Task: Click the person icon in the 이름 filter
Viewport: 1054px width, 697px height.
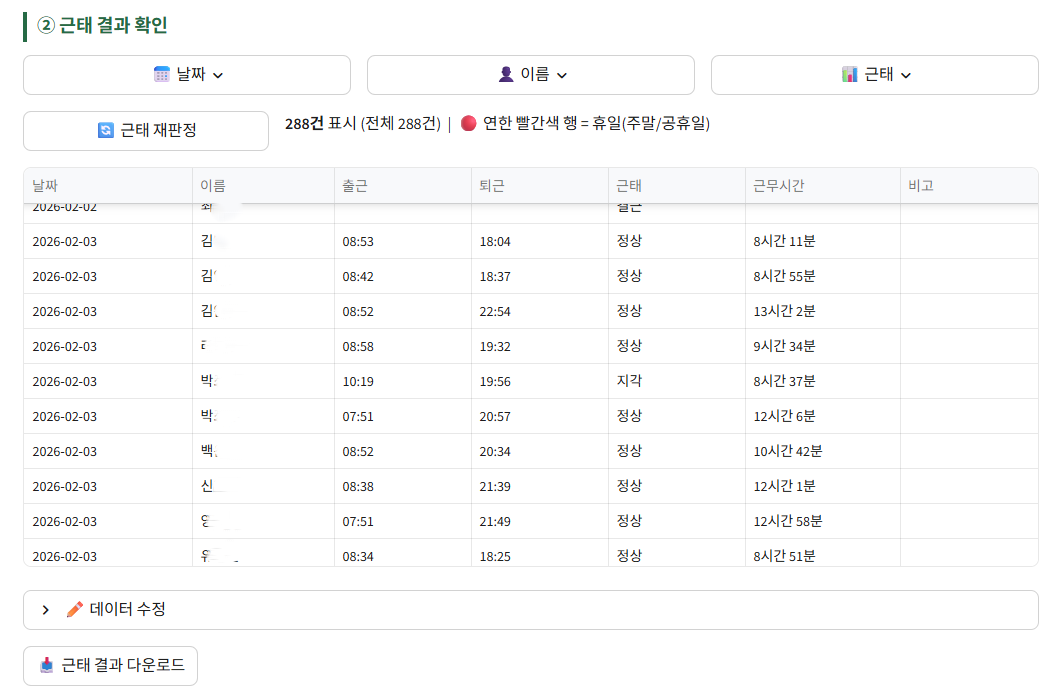Action: (x=508, y=74)
